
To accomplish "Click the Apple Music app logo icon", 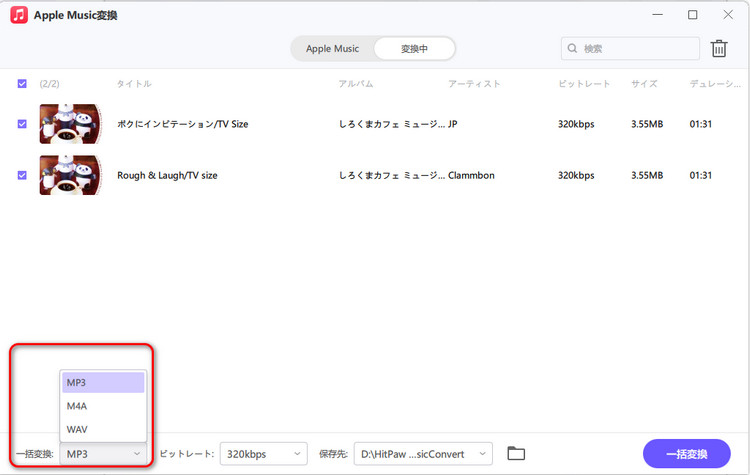I will coord(19,15).
